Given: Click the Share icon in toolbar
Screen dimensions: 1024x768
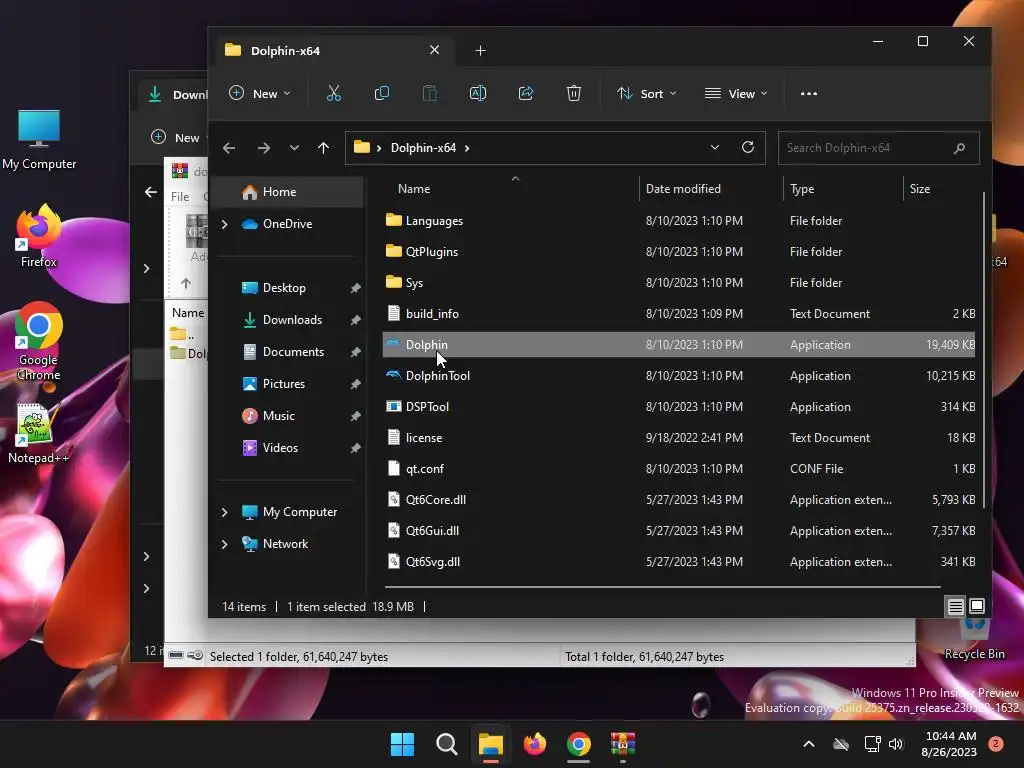Looking at the screenshot, I should [x=526, y=93].
